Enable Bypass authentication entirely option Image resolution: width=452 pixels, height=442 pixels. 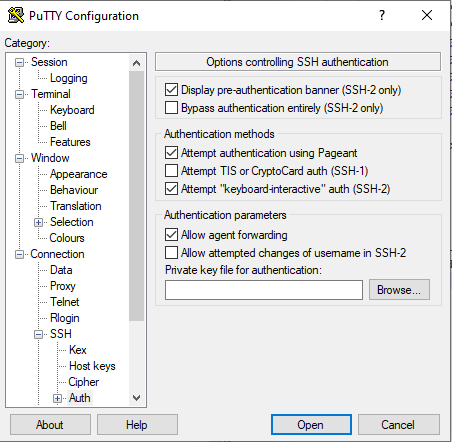click(171, 108)
